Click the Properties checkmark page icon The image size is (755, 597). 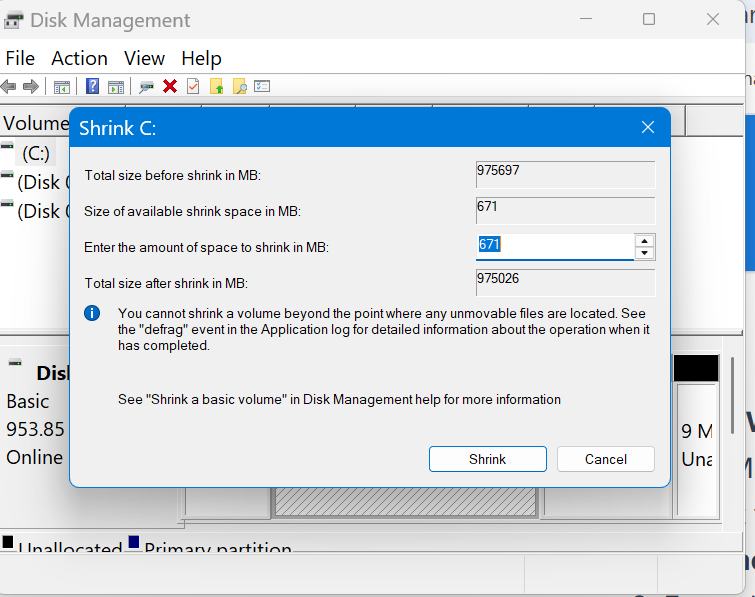point(193,87)
